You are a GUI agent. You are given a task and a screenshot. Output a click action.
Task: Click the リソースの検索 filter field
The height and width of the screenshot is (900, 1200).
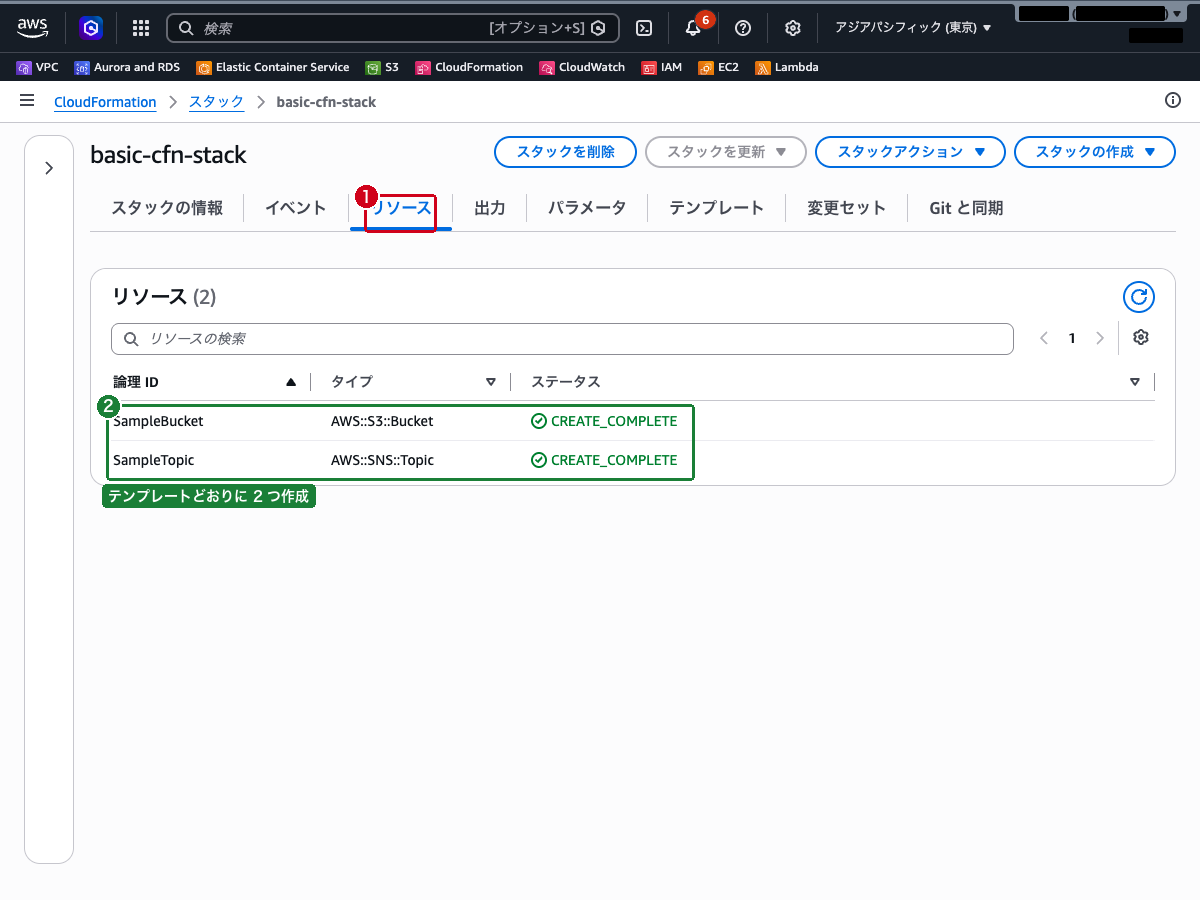(x=562, y=339)
